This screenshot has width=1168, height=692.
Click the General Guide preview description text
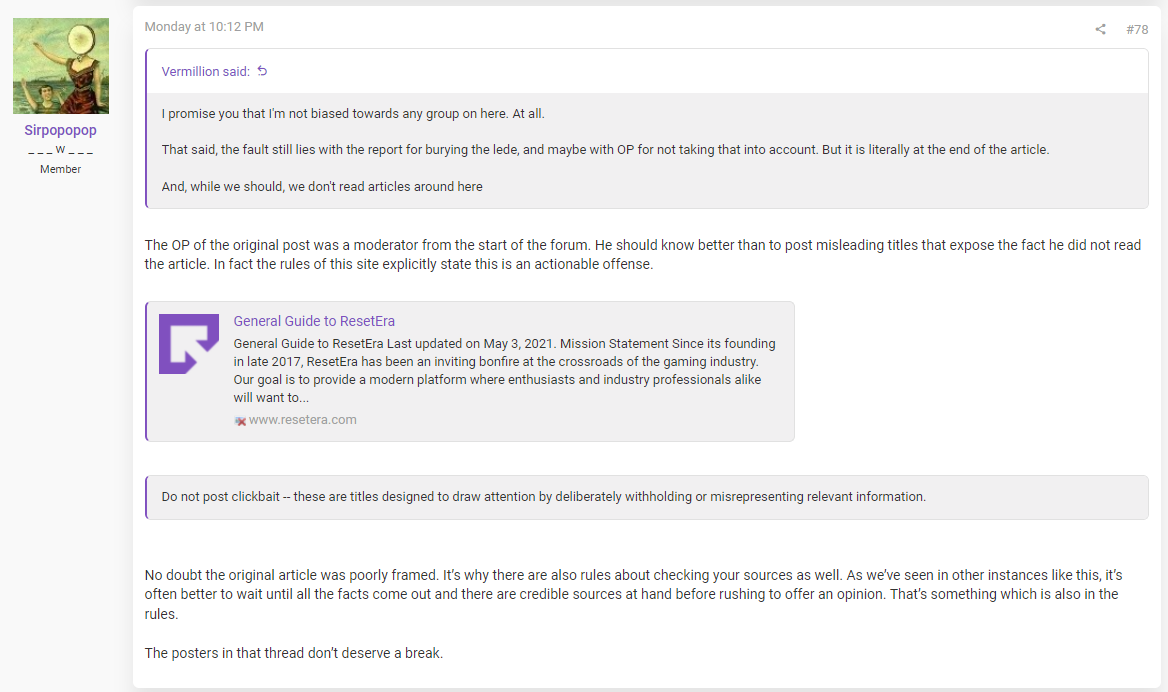coord(504,370)
